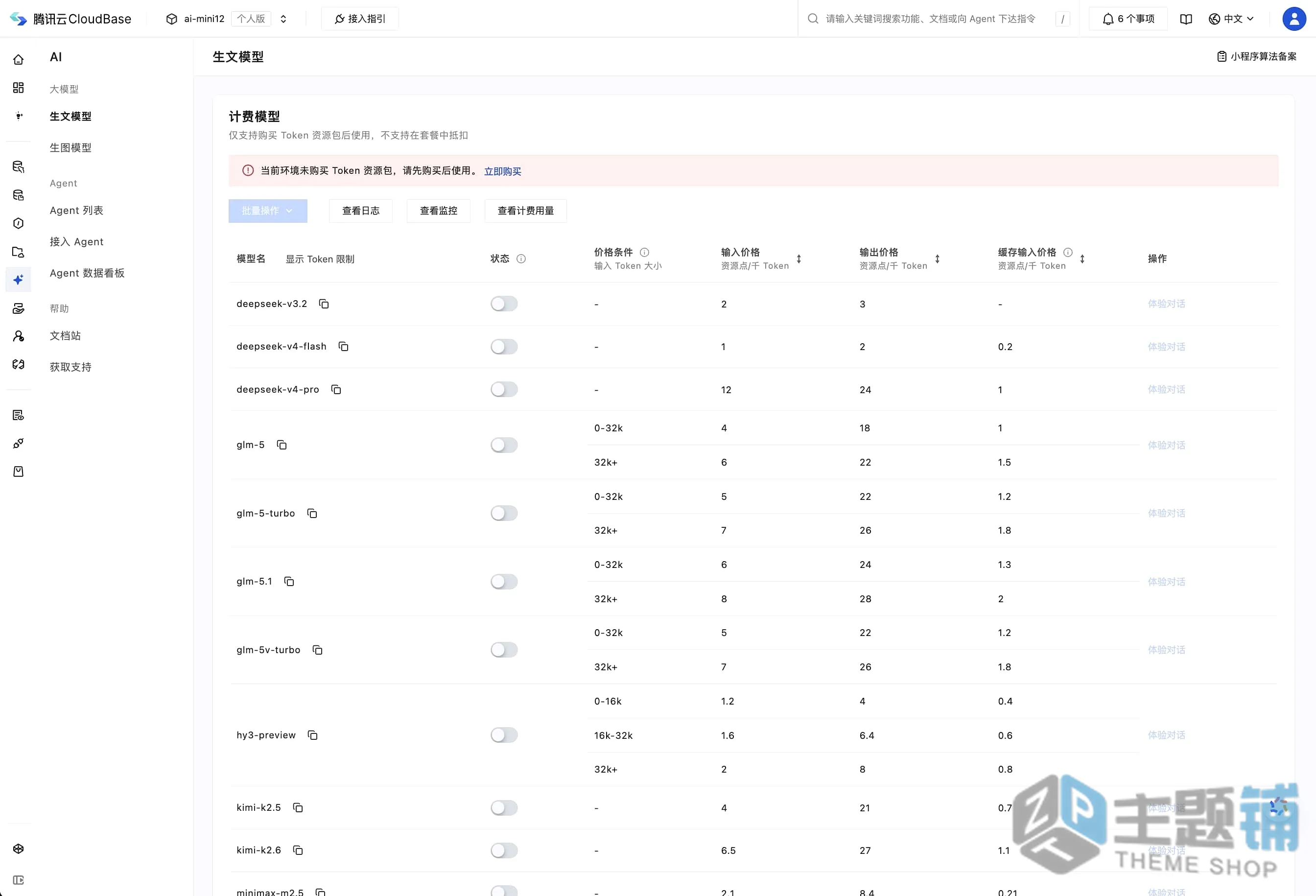Image resolution: width=1316 pixels, height=896 pixels.
Task: Open 生图模型 in the AI menu
Action: pos(71,148)
